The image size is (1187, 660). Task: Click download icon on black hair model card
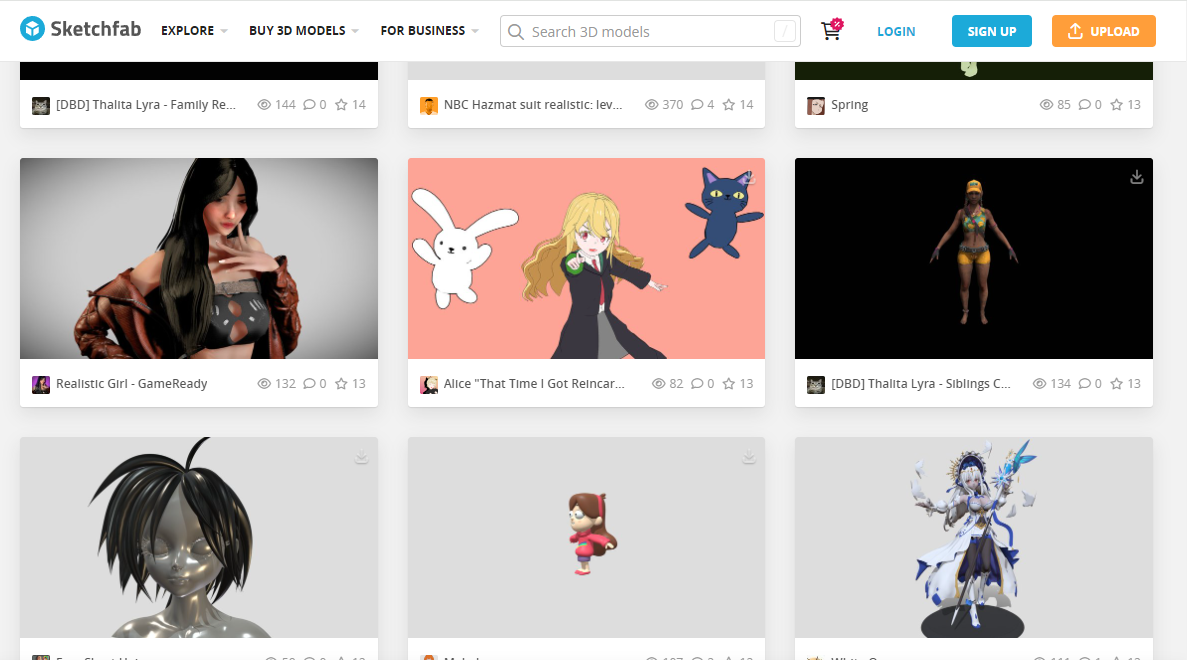(361, 456)
